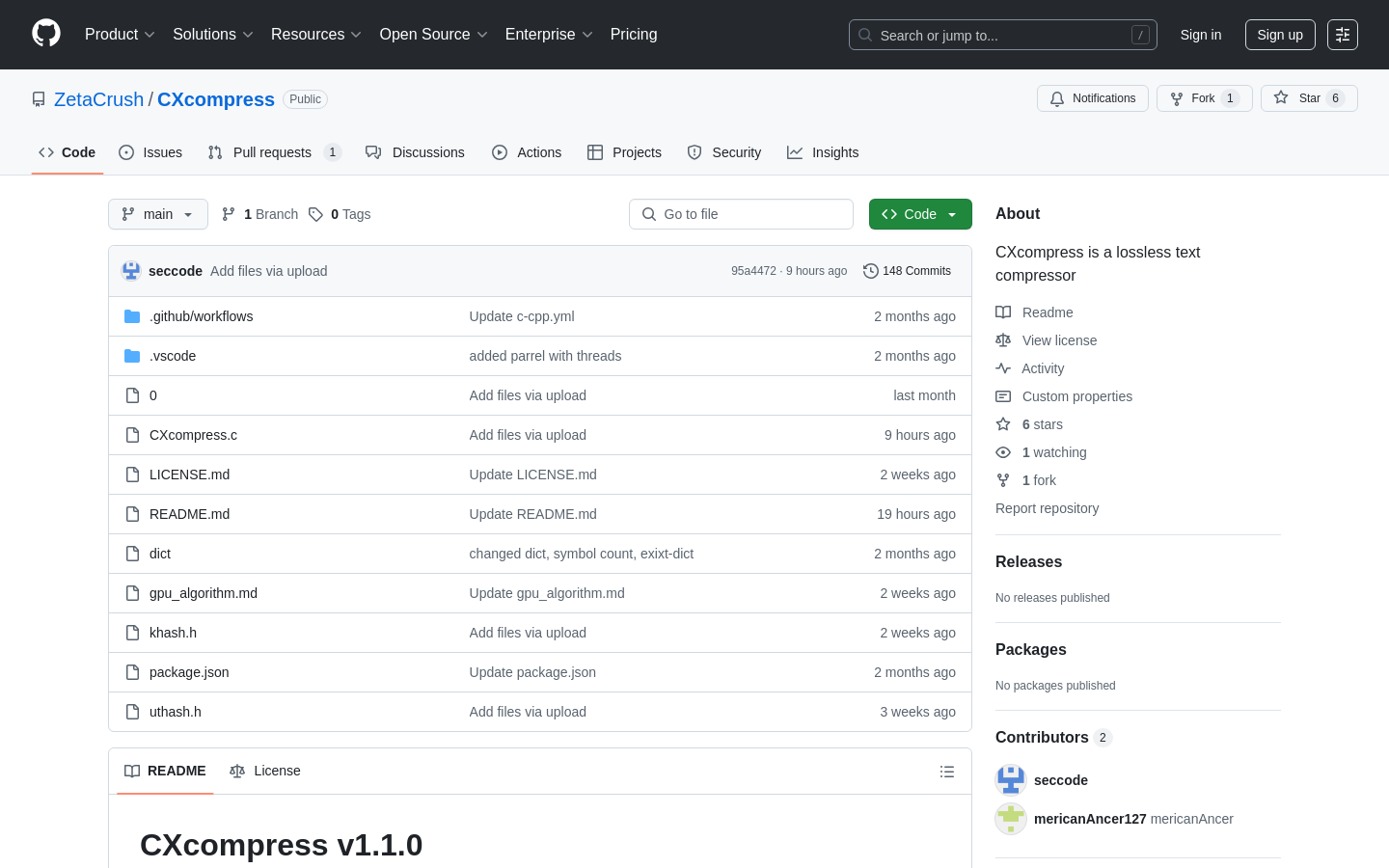Click the Sign in link
Viewport: 1389px width, 868px height.
point(1201,35)
